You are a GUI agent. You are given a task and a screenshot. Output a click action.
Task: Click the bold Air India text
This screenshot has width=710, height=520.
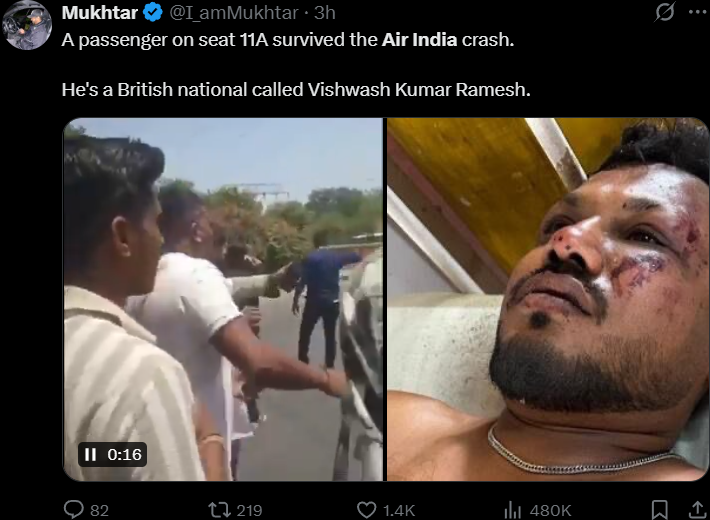pos(419,40)
